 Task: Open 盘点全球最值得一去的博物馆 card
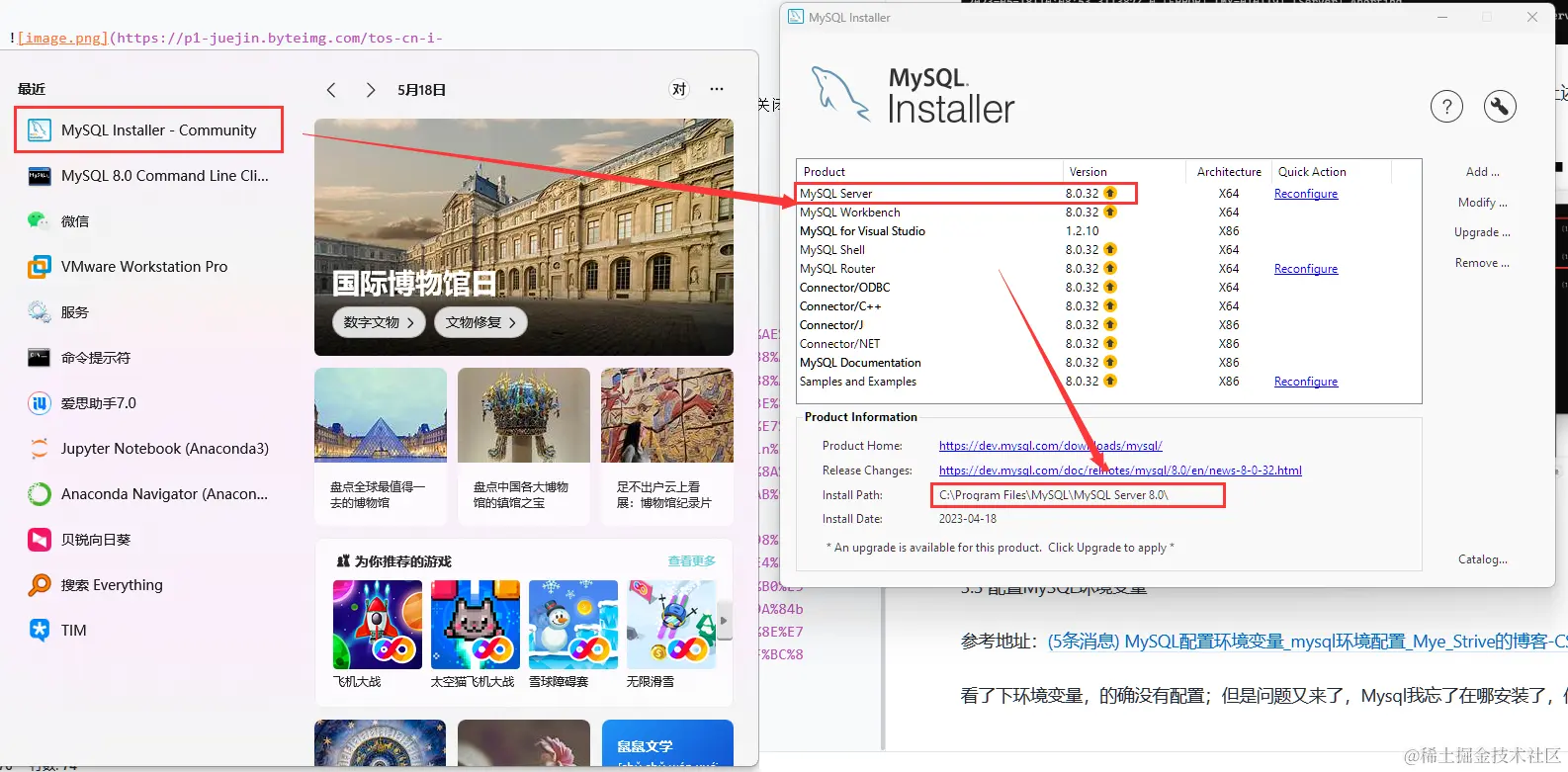click(x=381, y=447)
